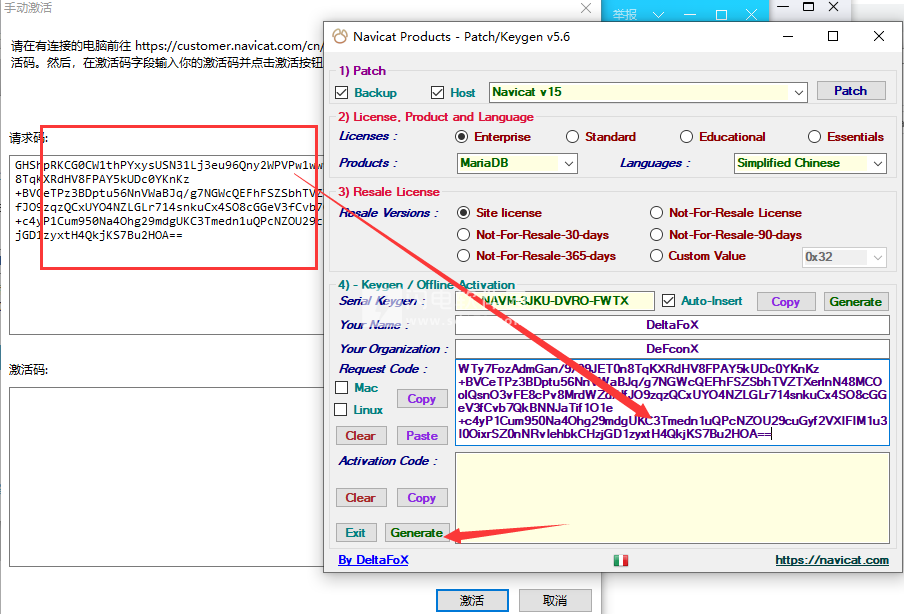Viewport: 904px width, 614px height.
Task: Open the Navicat v15 version dropdown
Action: [798, 92]
